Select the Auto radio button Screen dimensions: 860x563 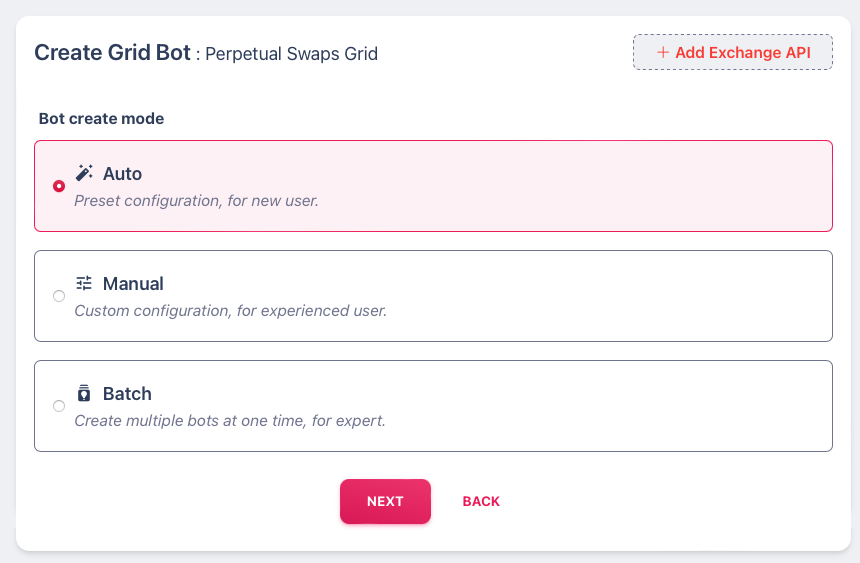click(59, 186)
